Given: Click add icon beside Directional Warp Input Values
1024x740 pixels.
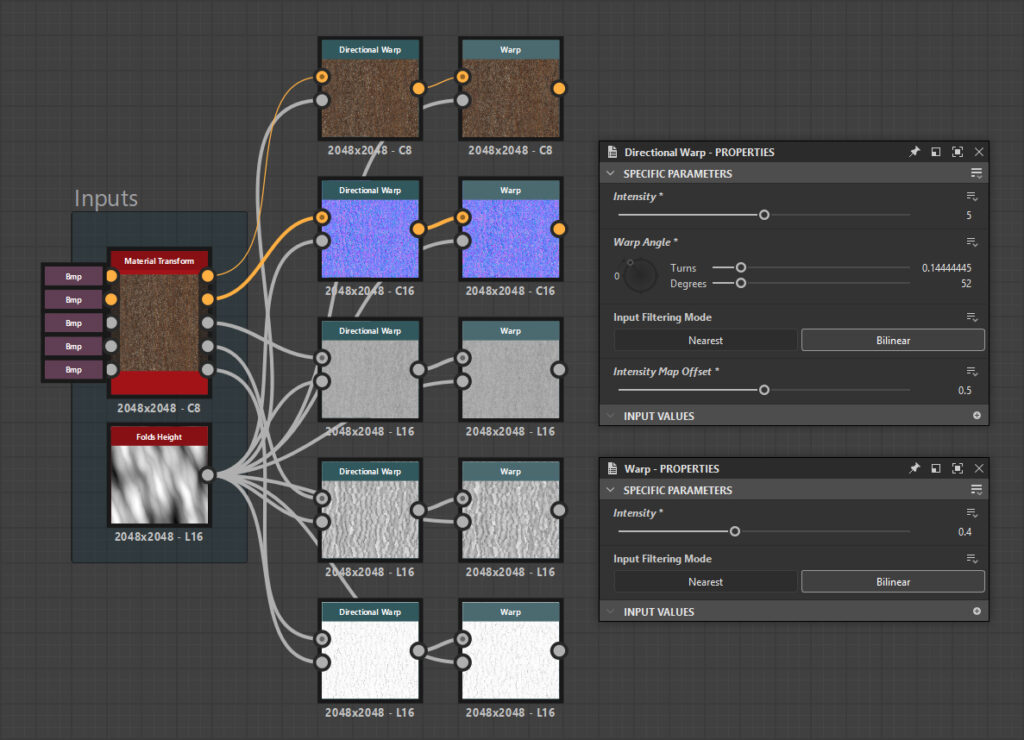Looking at the screenshot, I should click(x=977, y=416).
